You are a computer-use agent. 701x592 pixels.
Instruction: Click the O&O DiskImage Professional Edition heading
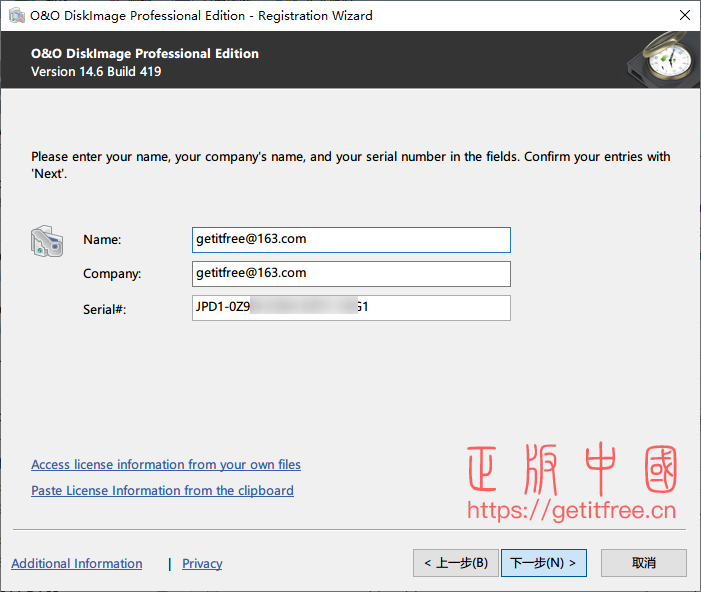145,54
